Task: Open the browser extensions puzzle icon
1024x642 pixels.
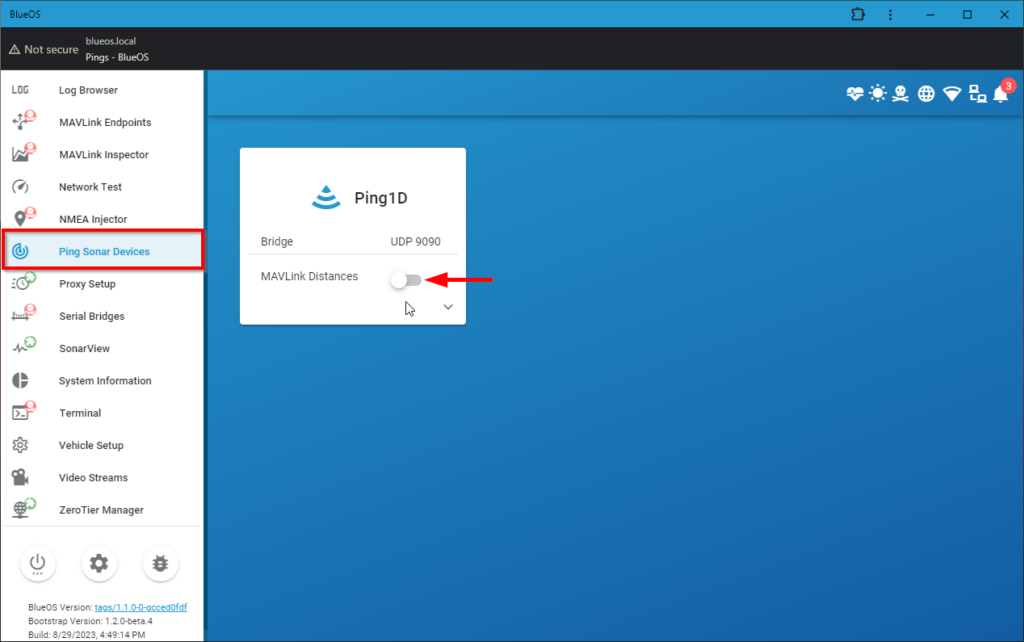Action: pos(857,14)
